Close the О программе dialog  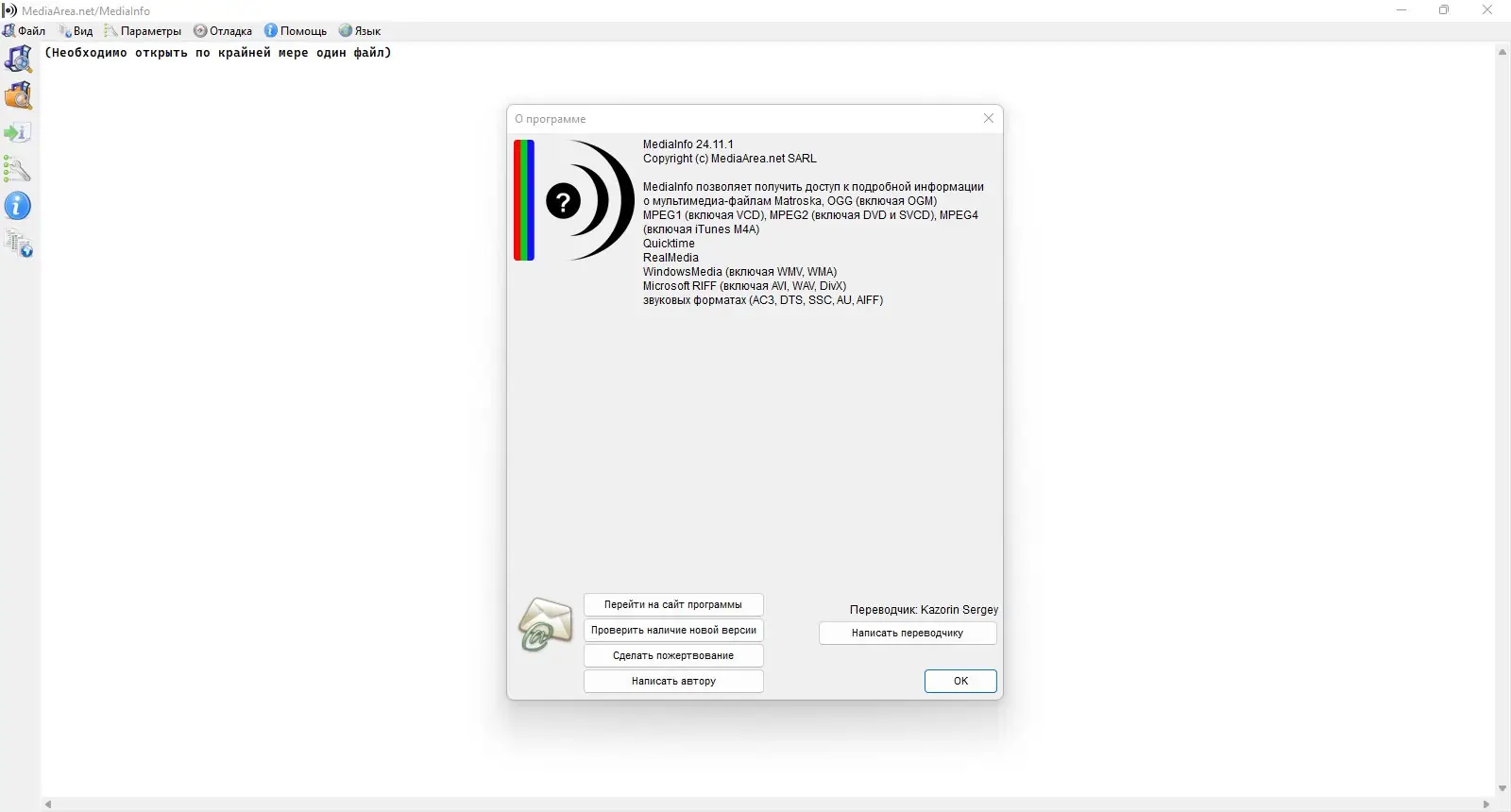(989, 118)
